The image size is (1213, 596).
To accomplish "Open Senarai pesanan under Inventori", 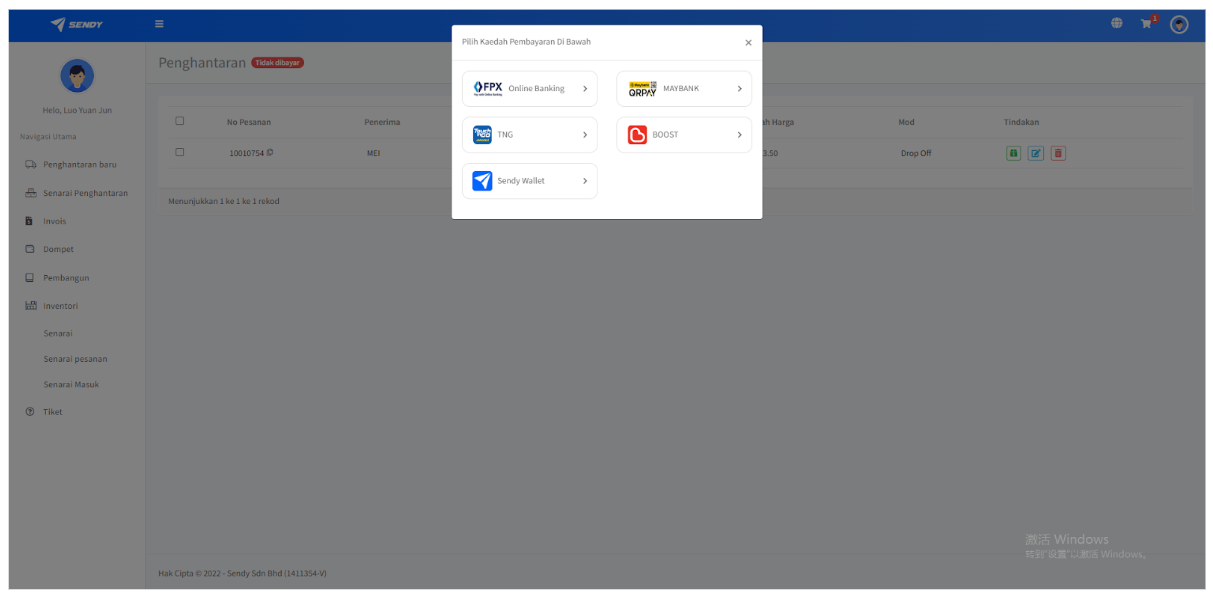I will [x=75, y=359].
